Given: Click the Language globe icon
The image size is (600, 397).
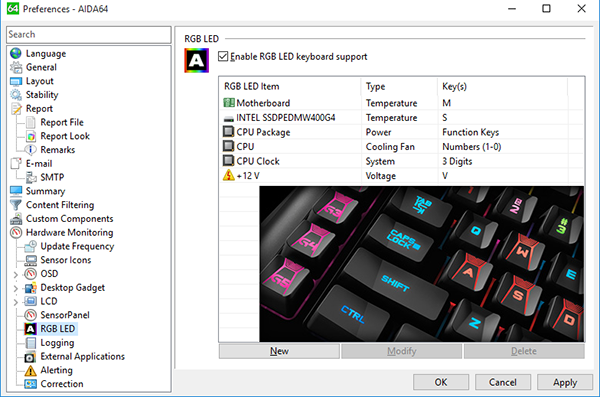Looking at the screenshot, I should tap(16, 54).
